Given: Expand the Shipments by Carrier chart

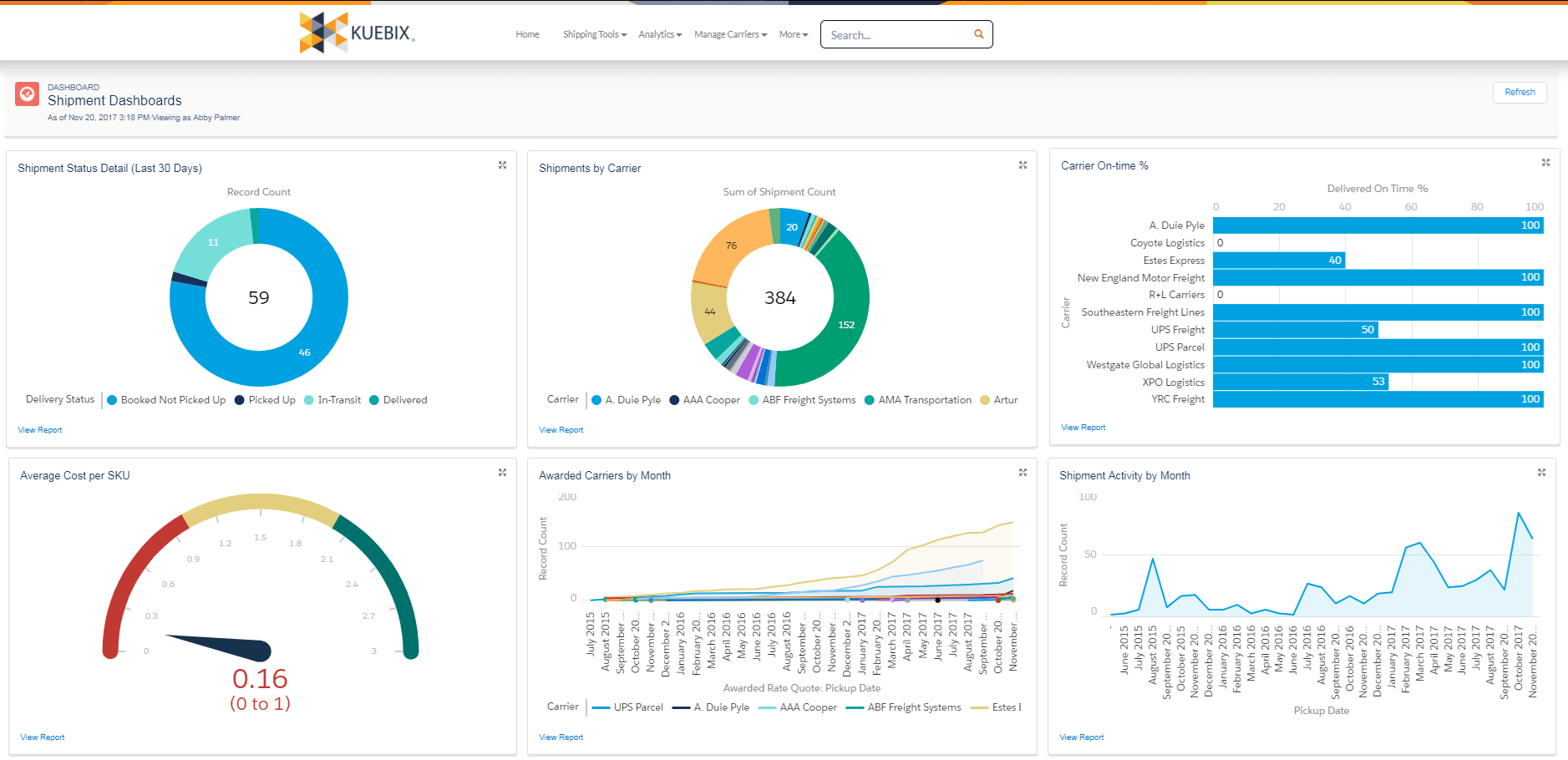Looking at the screenshot, I should tap(1022, 165).
